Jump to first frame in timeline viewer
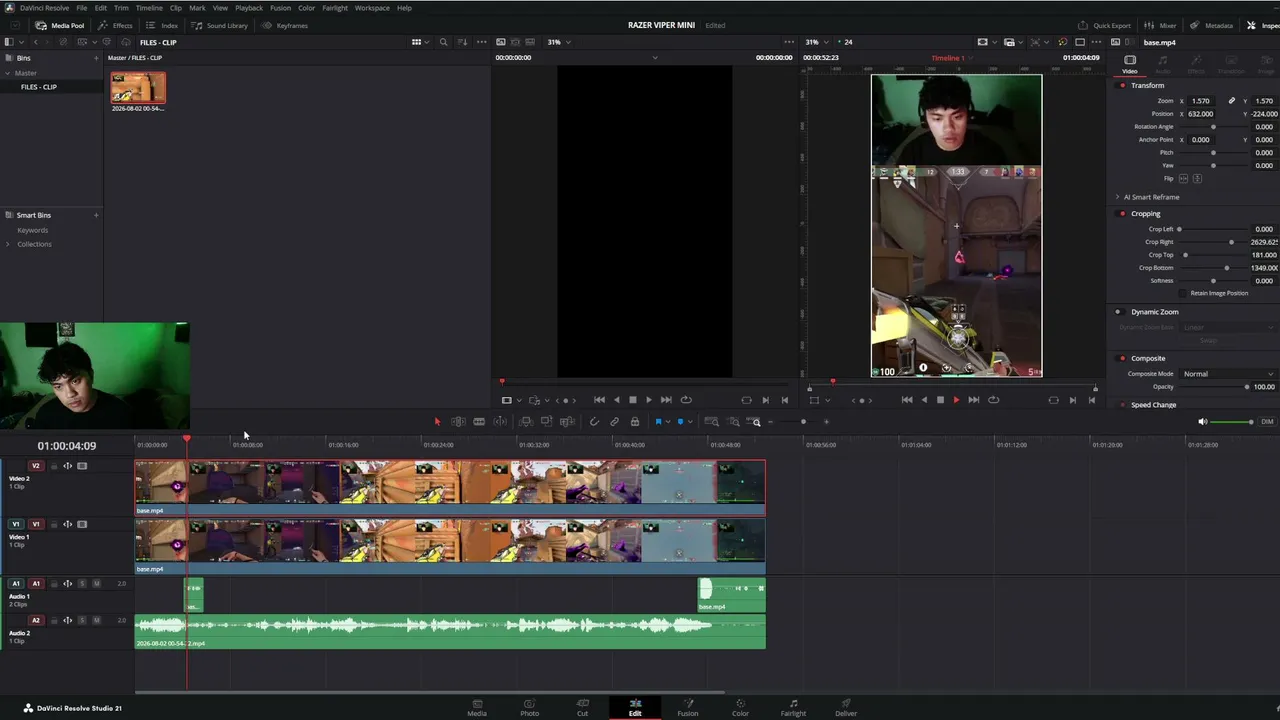The width and height of the screenshot is (1280, 720). click(907, 400)
